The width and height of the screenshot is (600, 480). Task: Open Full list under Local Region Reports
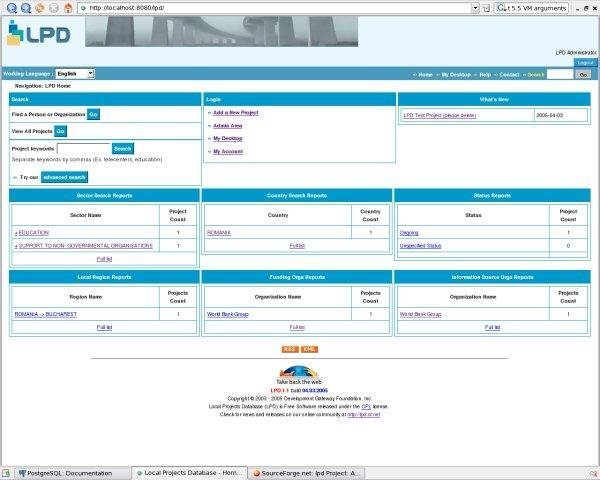click(104, 327)
